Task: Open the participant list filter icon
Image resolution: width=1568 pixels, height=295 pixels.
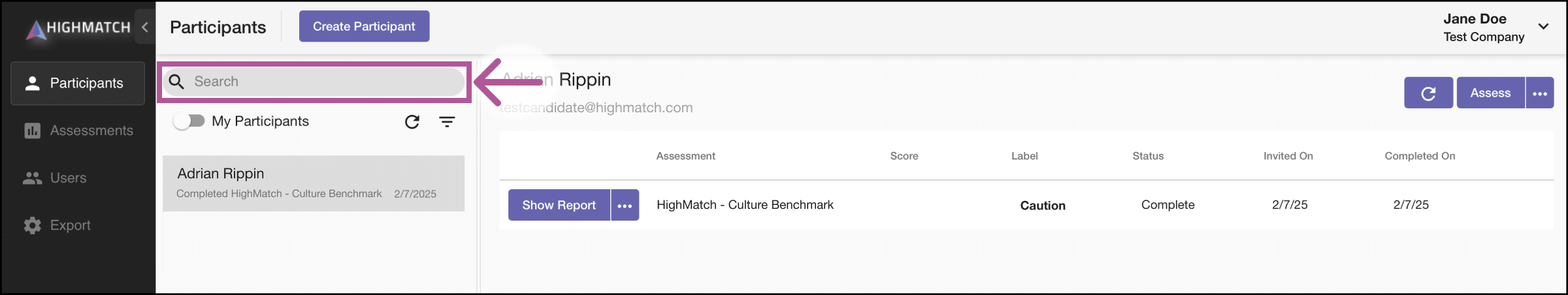Action: click(447, 121)
